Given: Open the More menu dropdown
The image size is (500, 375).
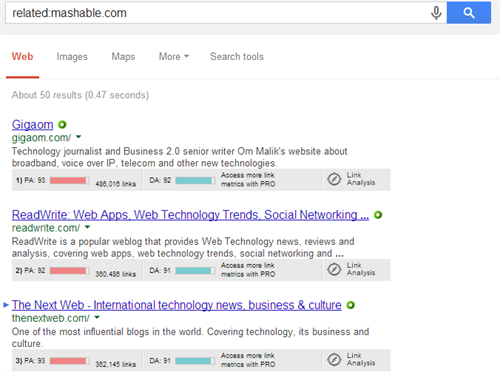Looking at the screenshot, I should pos(174,57).
